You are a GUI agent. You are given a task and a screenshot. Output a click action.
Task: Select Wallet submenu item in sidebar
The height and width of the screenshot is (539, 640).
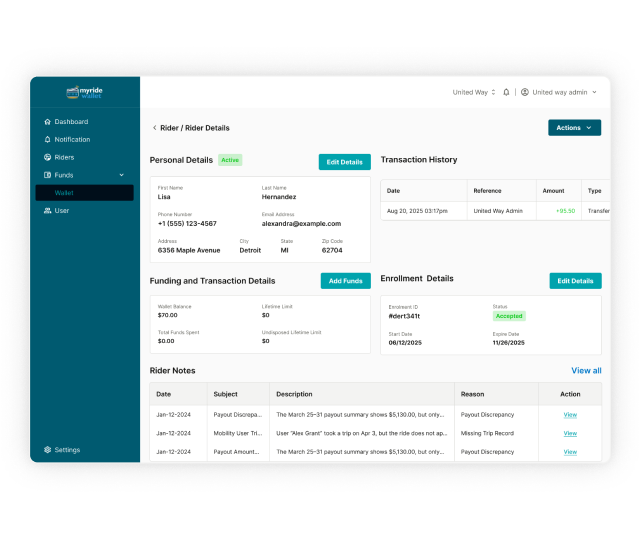[x=64, y=193]
